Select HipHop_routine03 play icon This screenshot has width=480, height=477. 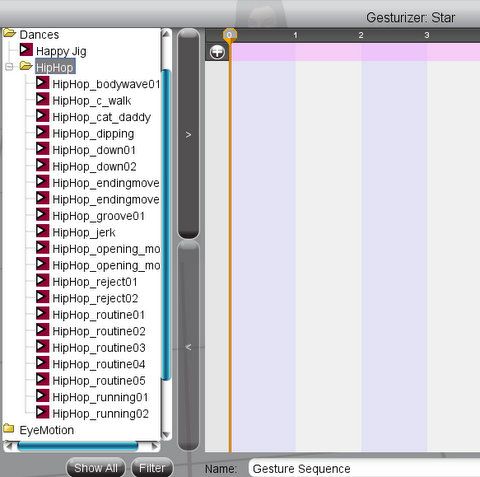(42, 346)
